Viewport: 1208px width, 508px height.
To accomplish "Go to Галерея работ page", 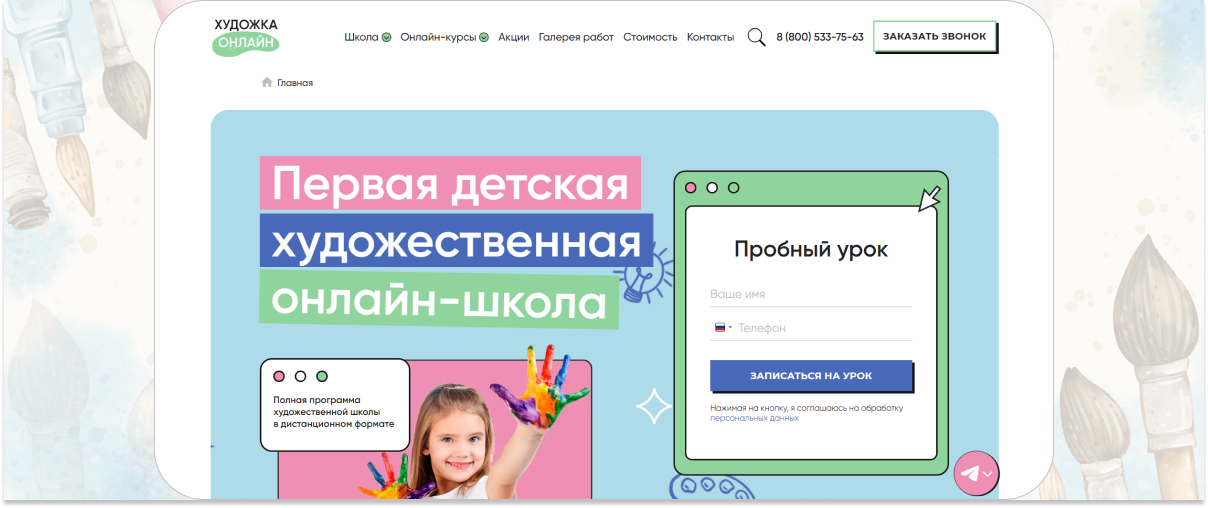I will (x=576, y=37).
